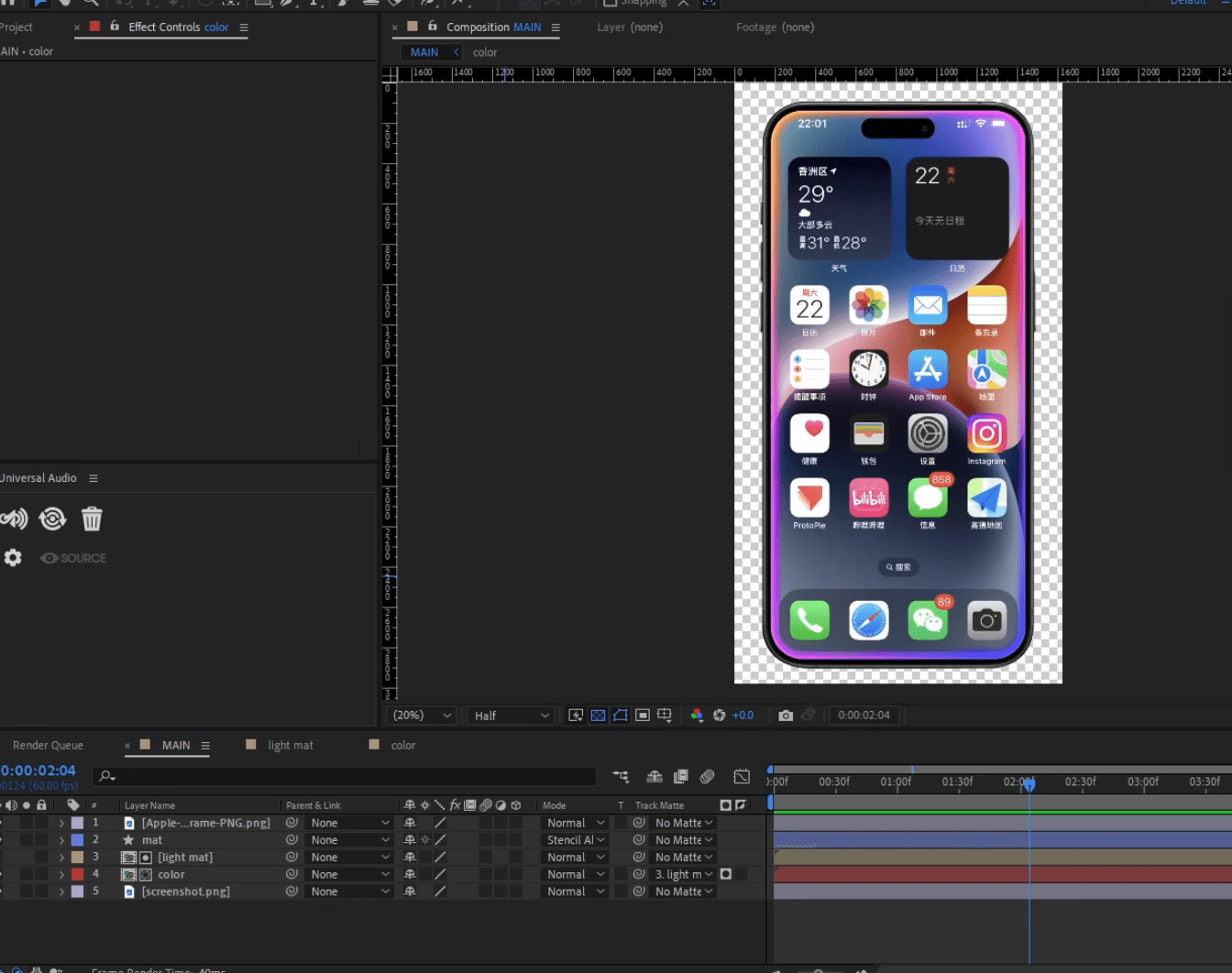Screen dimensions: 1232x973
Task: Open the Half resolution dropdown
Action: coord(511,716)
